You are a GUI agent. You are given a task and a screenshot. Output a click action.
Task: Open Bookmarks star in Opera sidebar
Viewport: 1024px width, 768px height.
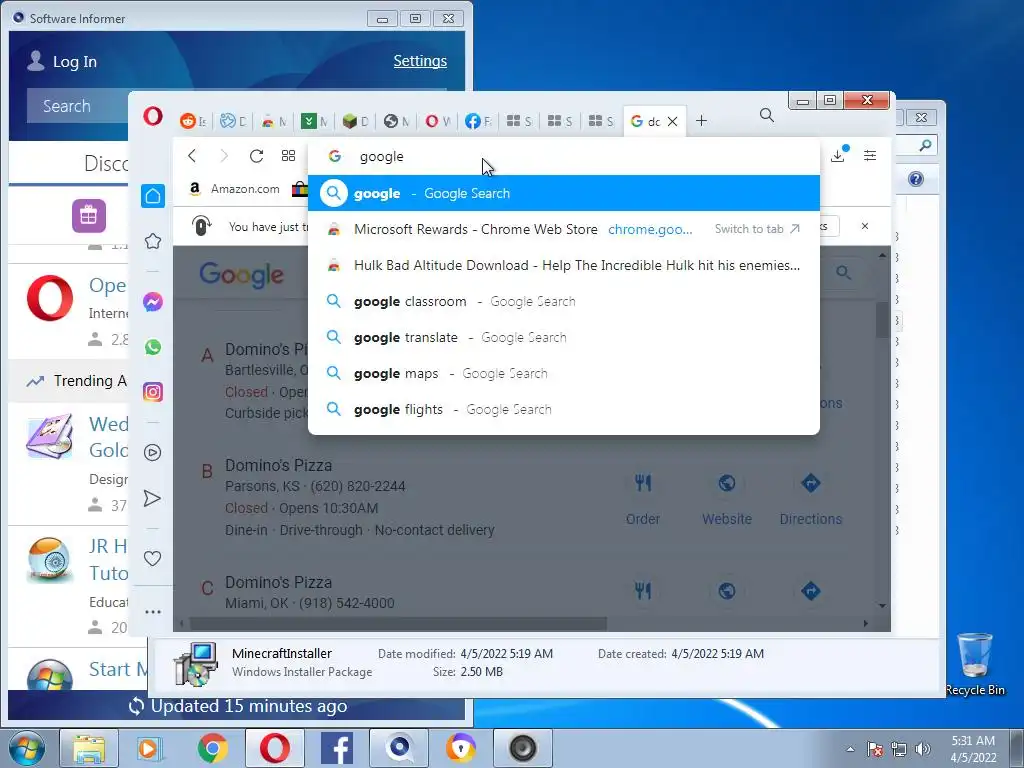pyautogui.click(x=153, y=241)
